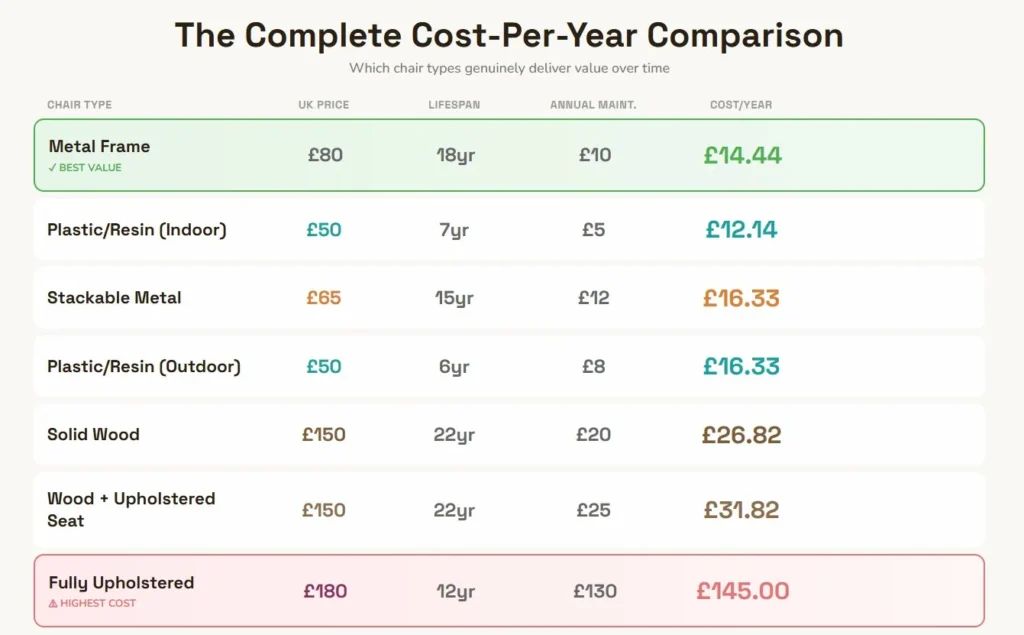Viewport: 1024px width, 635px height.
Task: Select the Fully Upholstered row label
Action: click(x=121, y=583)
